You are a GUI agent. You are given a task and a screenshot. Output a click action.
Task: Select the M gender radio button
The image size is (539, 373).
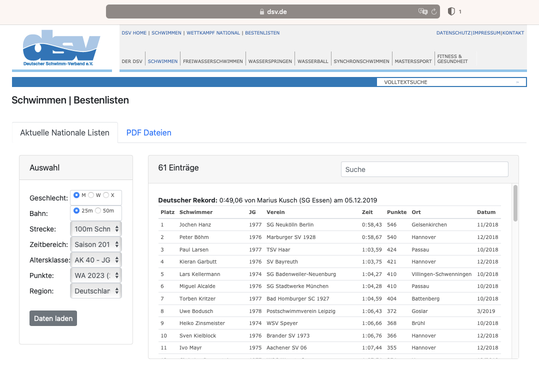click(76, 195)
